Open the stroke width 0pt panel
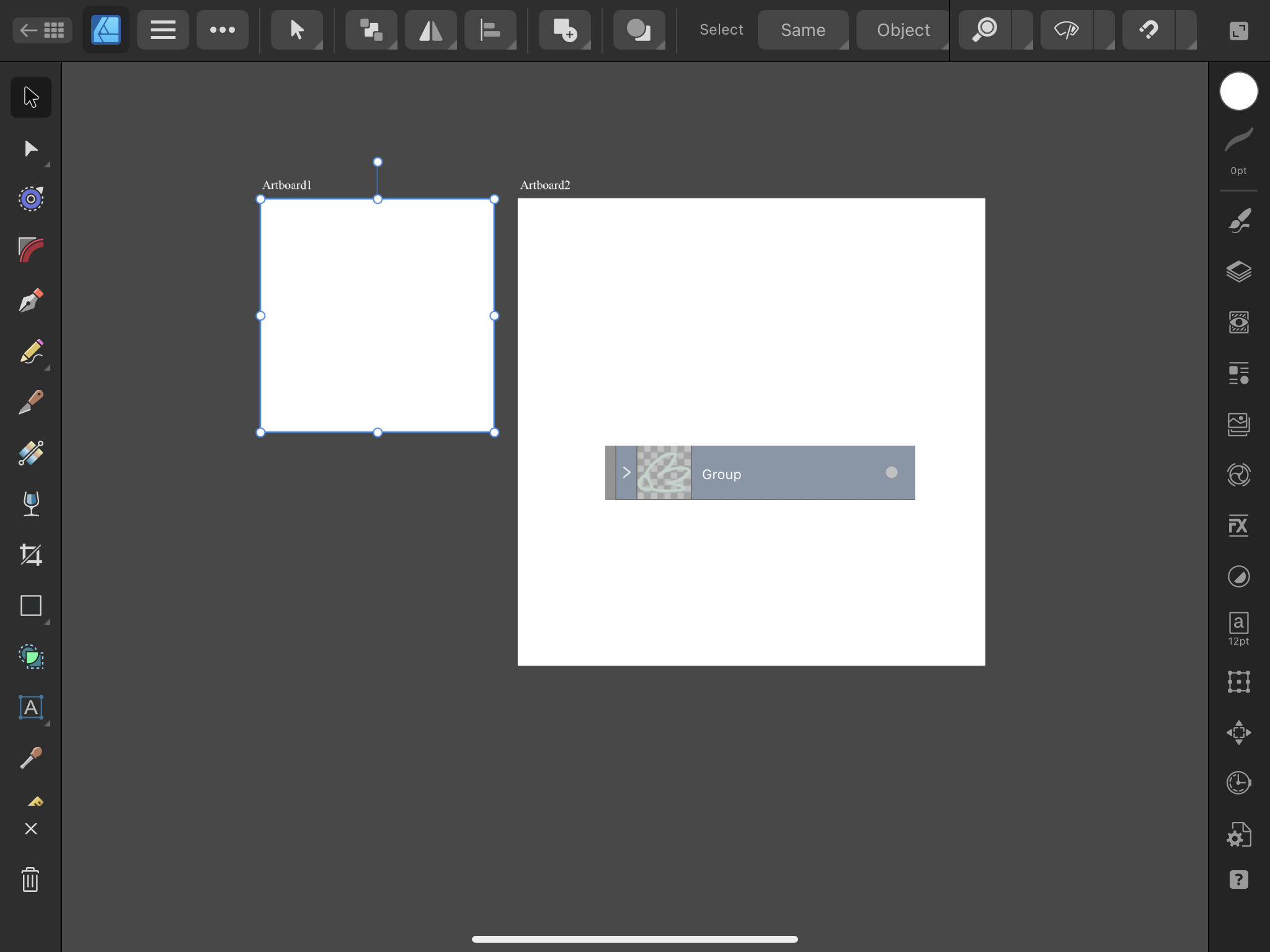1270x952 pixels. click(1238, 151)
